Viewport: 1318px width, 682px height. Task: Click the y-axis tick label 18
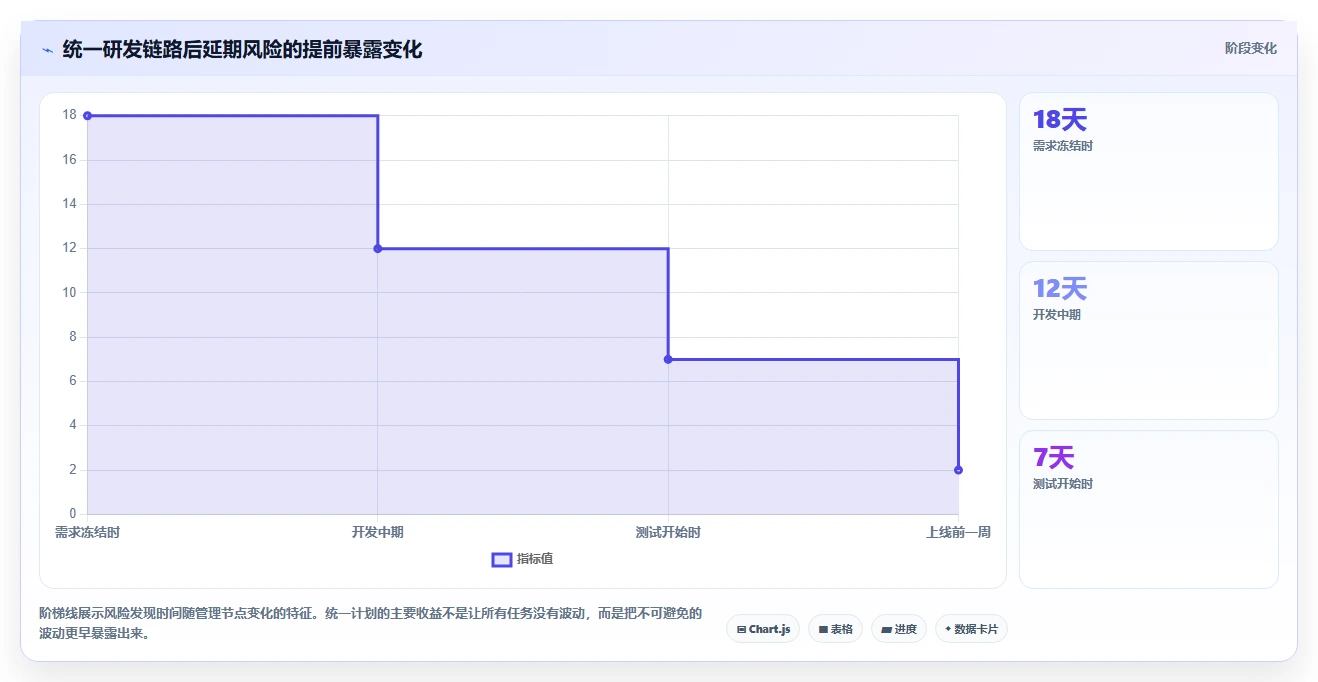[x=69, y=115]
